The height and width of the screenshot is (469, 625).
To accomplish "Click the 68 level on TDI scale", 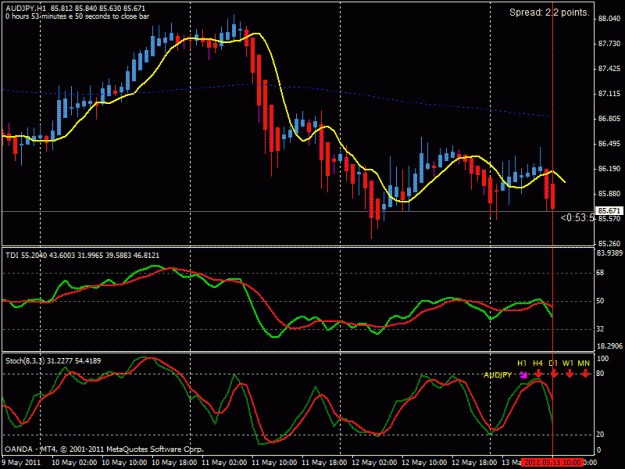I will click(x=600, y=273).
